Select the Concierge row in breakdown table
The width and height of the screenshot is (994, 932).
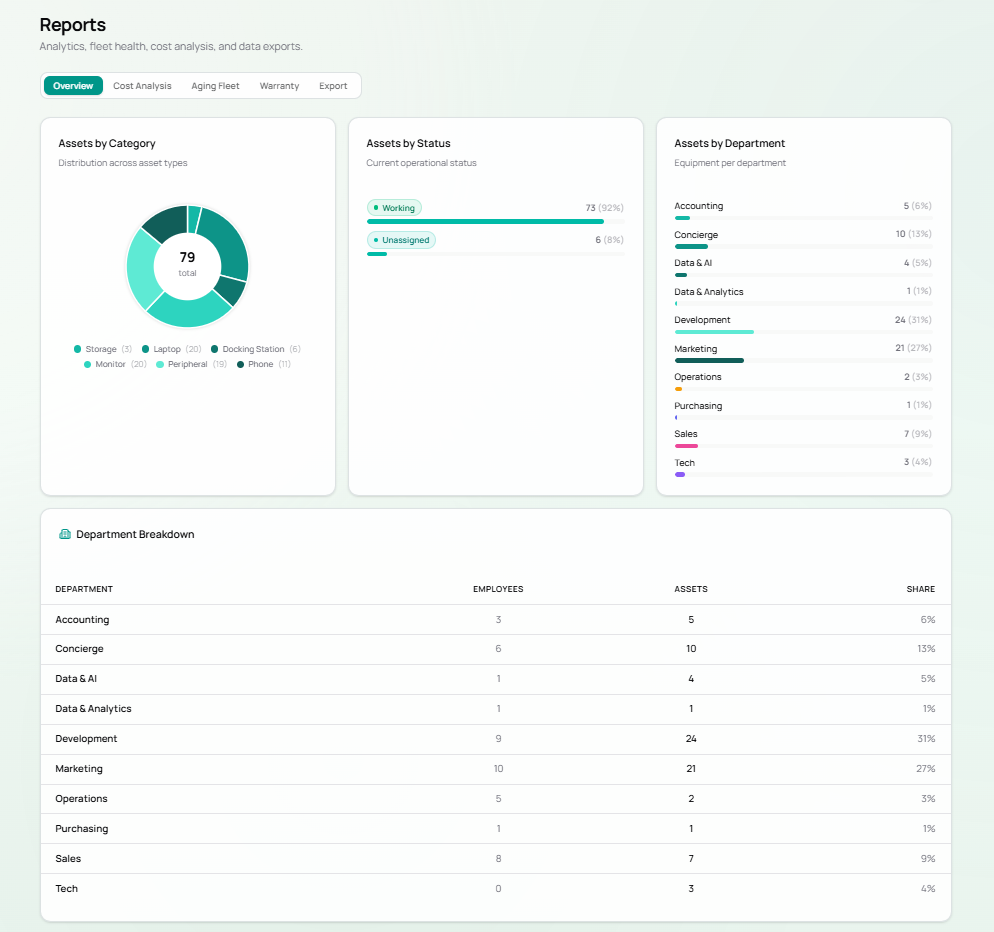point(496,649)
